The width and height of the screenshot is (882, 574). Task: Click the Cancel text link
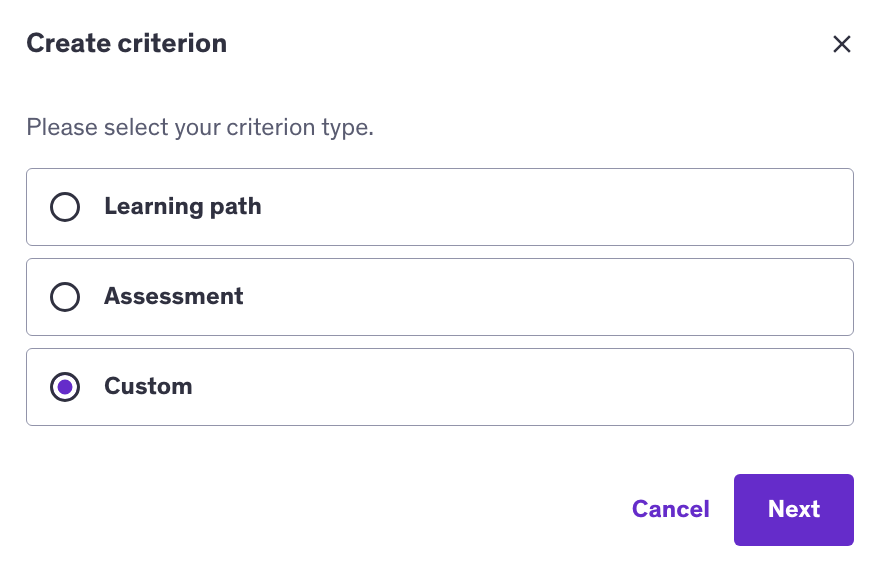(x=670, y=510)
